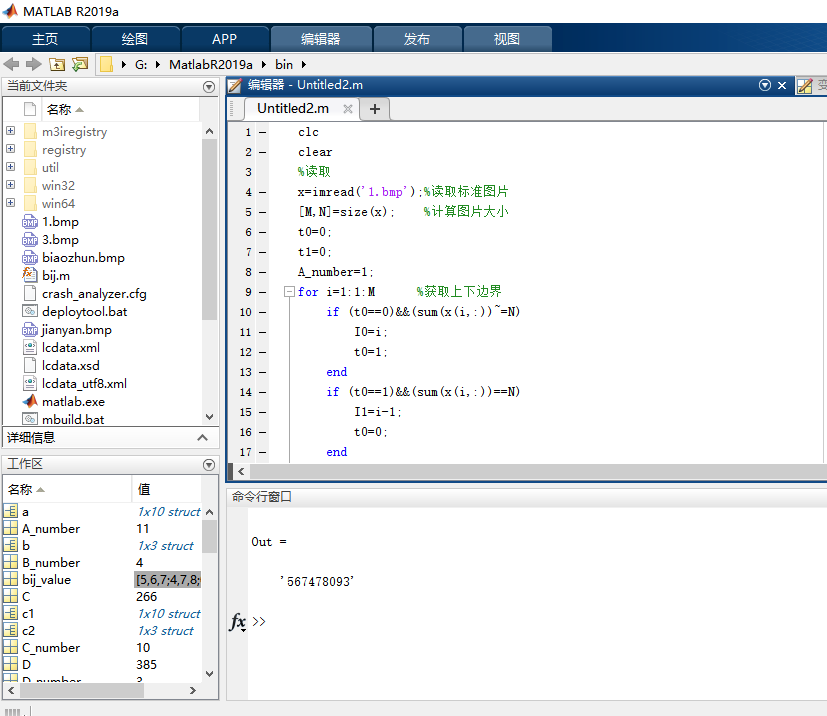
Task: Collapse the for loop code fold
Action: coord(289,291)
